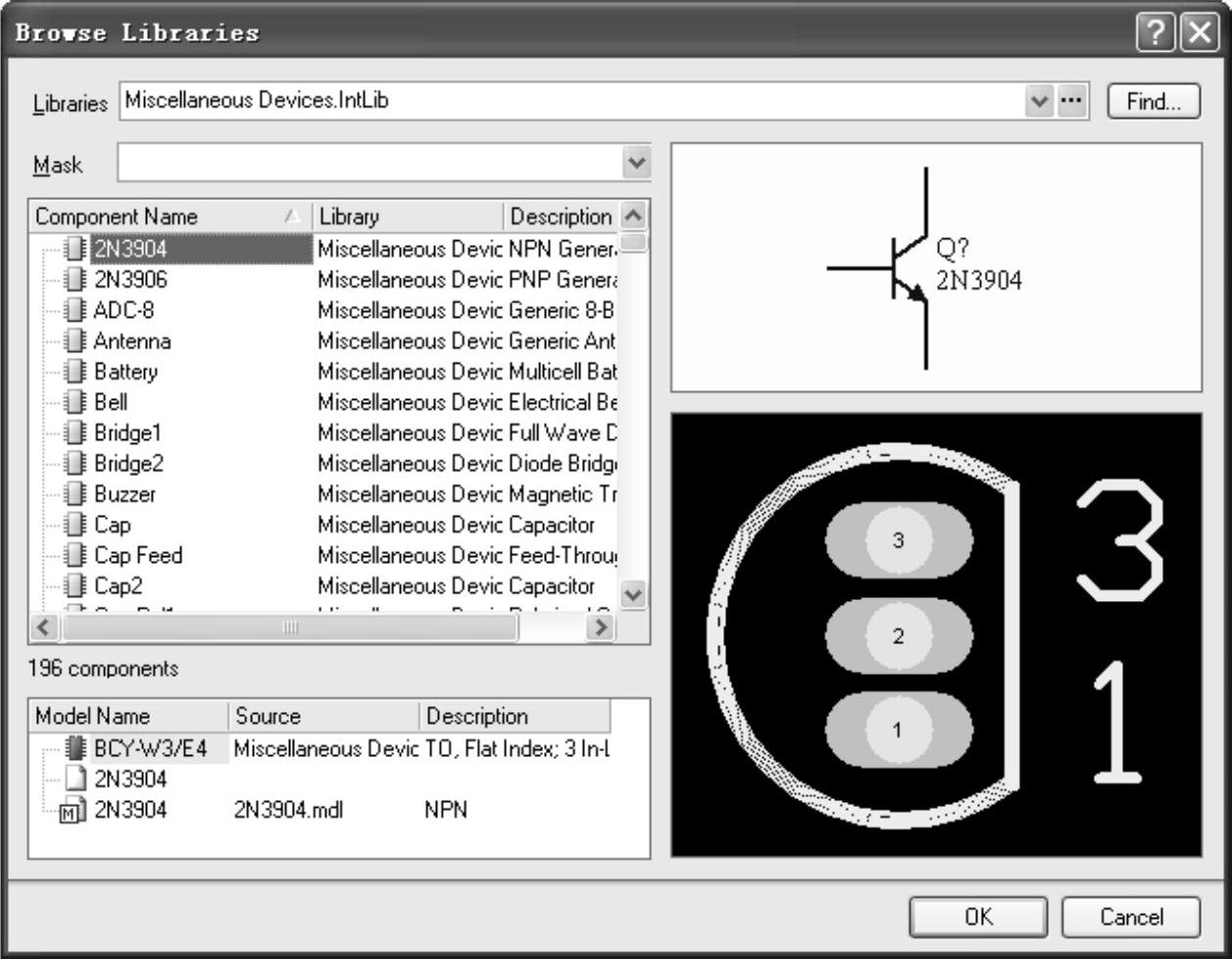Click the component list horizontal scrollbar thumb
Screen dimensions: 1232x959
pyautogui.click(x=289, y=628)
